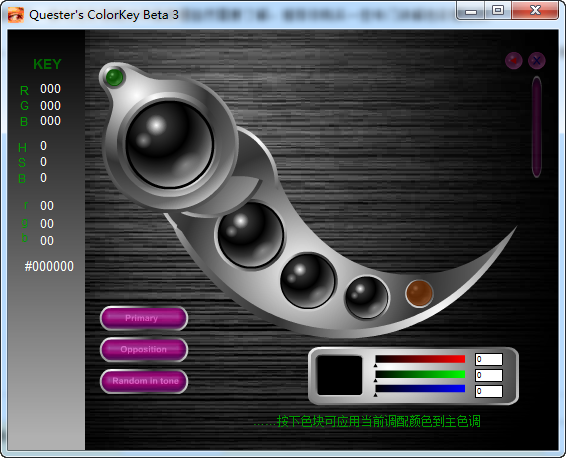
Task: Click the Random in tone button
Action: click(144, 381)
